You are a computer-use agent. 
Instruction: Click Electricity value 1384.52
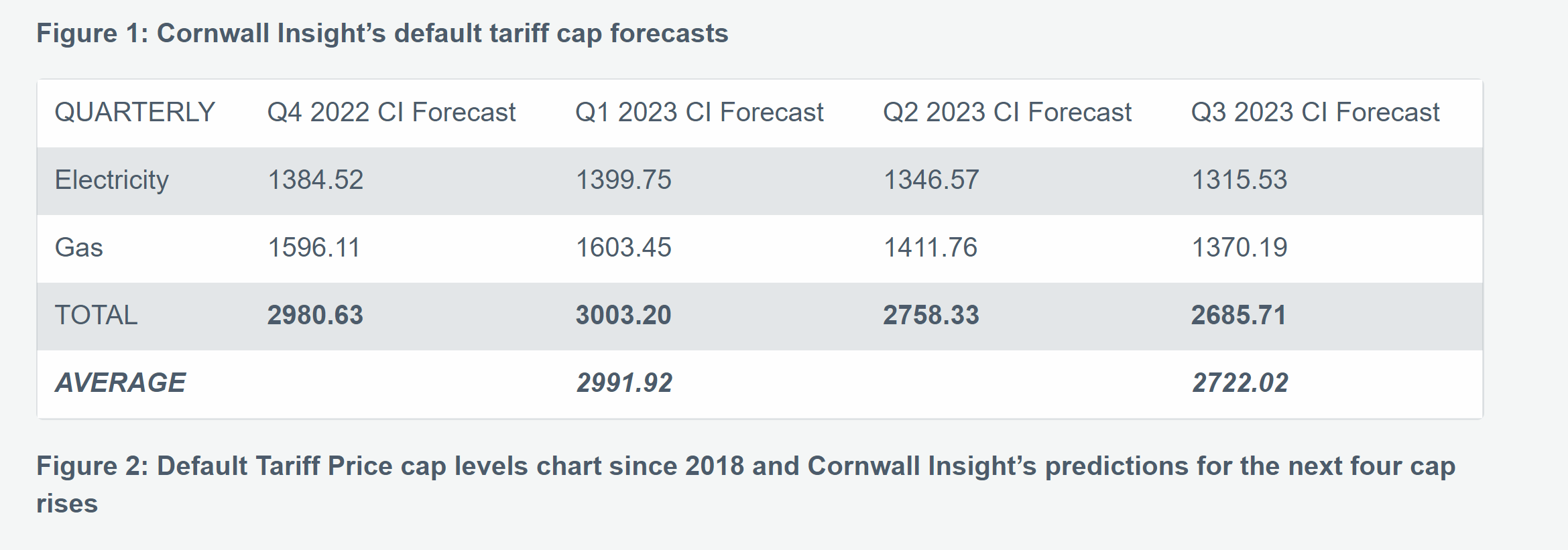pyautogui.click(x=315, y=180)
